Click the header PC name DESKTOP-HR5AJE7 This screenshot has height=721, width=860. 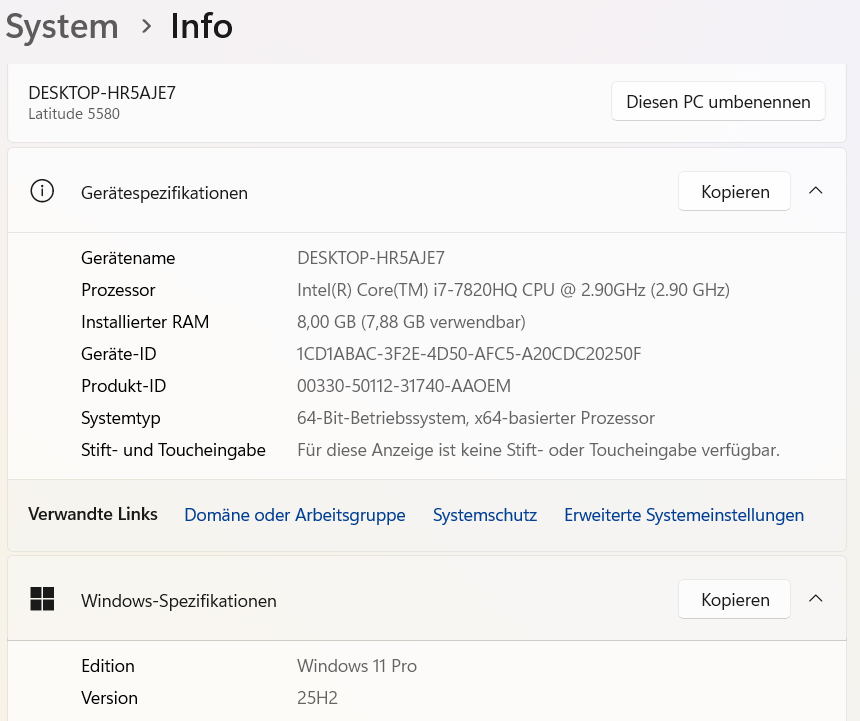click(102, 93)
